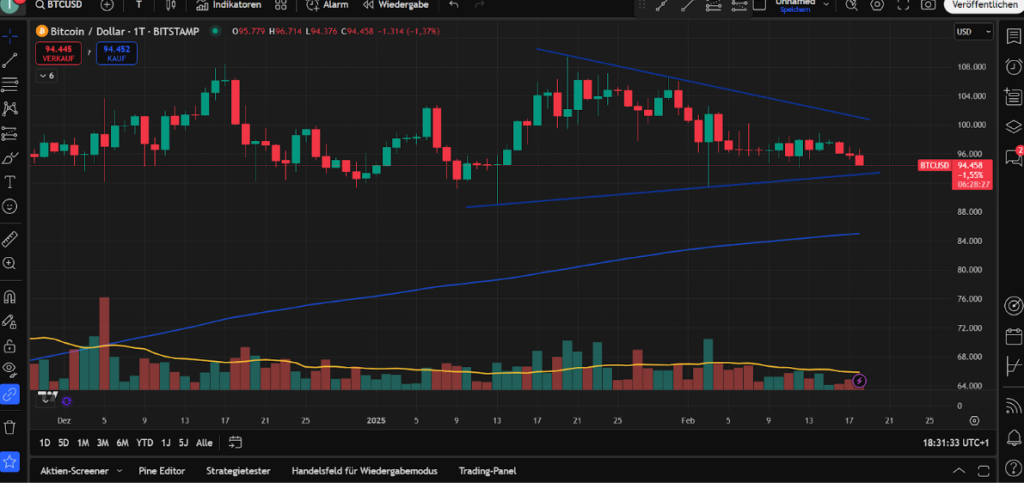
Task: Select the ruler measure tool
Action: [x=10, y=239]
